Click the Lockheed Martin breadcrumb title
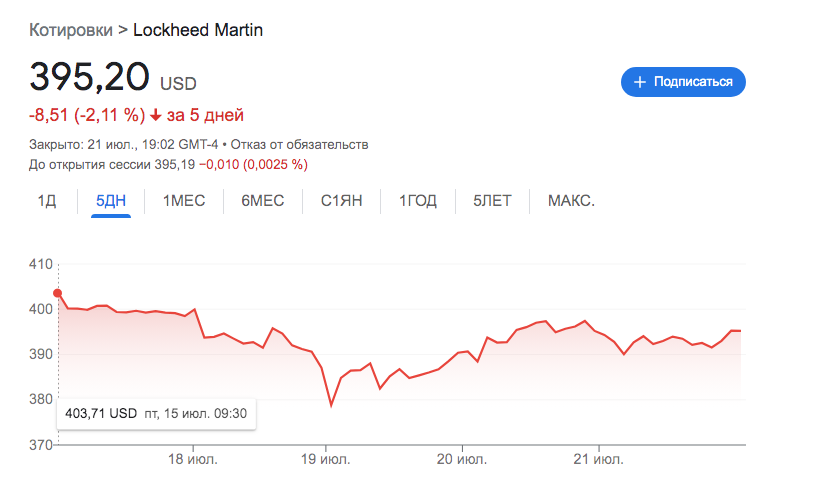This screenshot has height=481, width=813. pyautogui.click(x=198, y=30)
